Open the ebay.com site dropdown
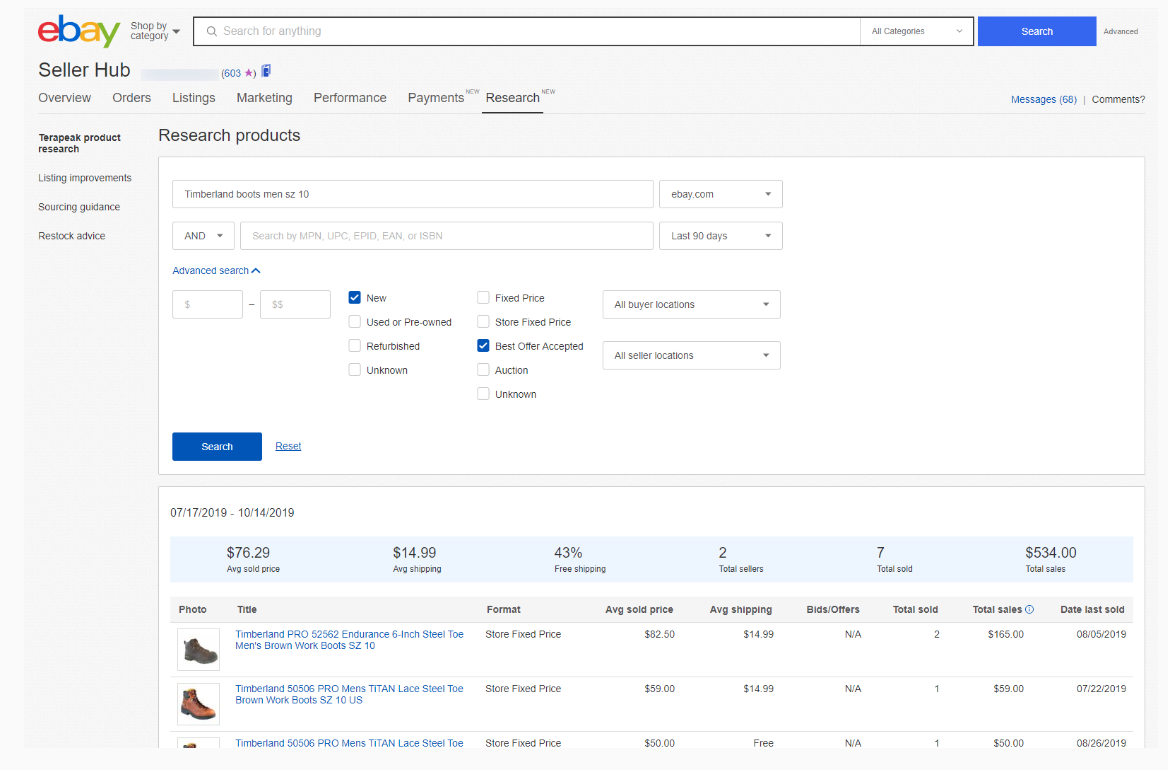This screenshot has height=770, width=1168. click(720, 194)
